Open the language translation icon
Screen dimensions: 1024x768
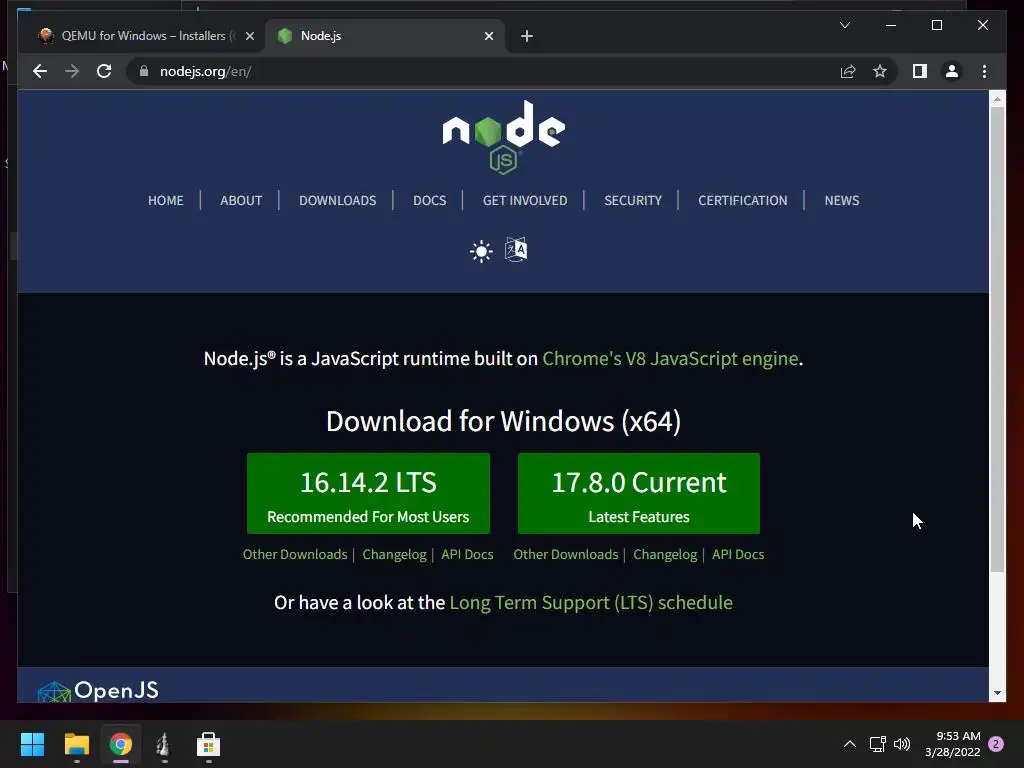(516, 249)
